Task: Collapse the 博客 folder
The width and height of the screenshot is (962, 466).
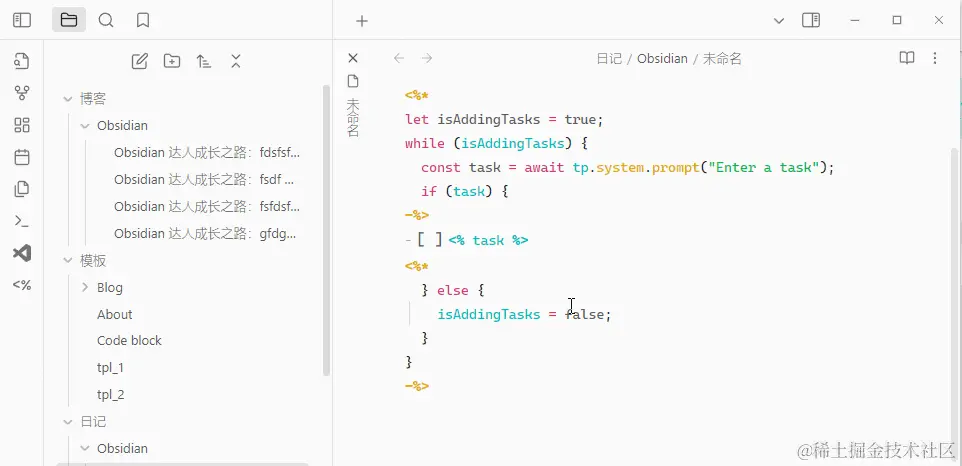Action: 67,99
